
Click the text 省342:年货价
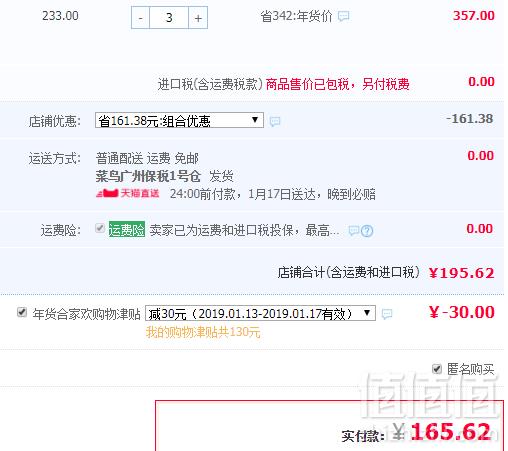296,16
